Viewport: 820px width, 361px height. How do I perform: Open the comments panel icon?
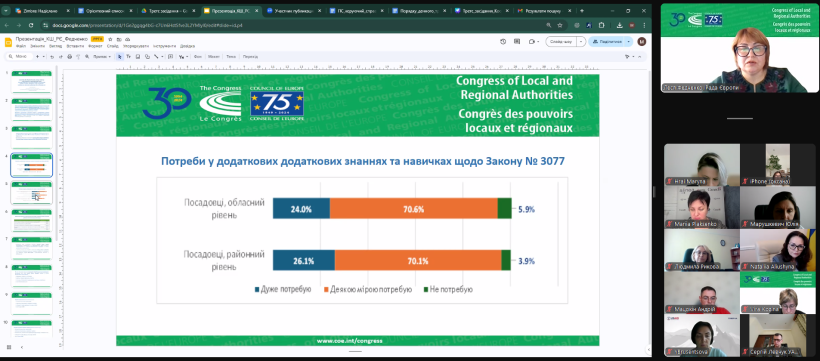click(517, 42)
